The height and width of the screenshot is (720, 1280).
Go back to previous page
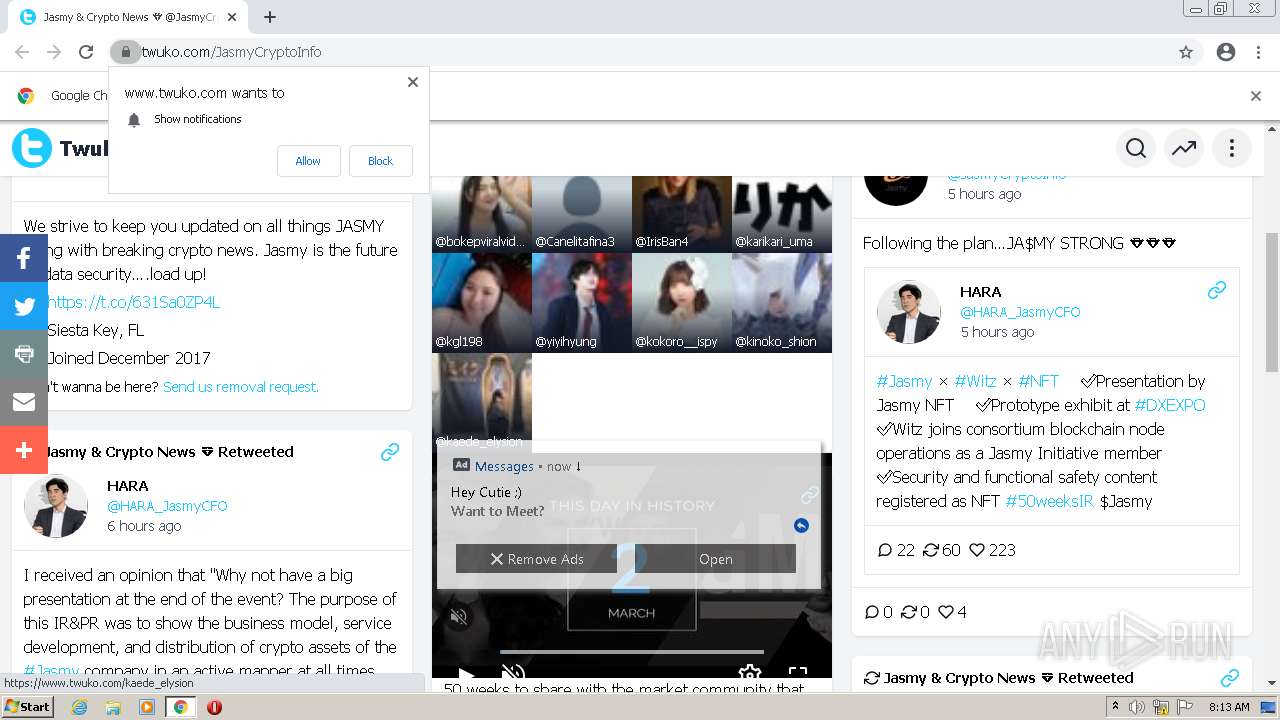click(x=22, y=52)
